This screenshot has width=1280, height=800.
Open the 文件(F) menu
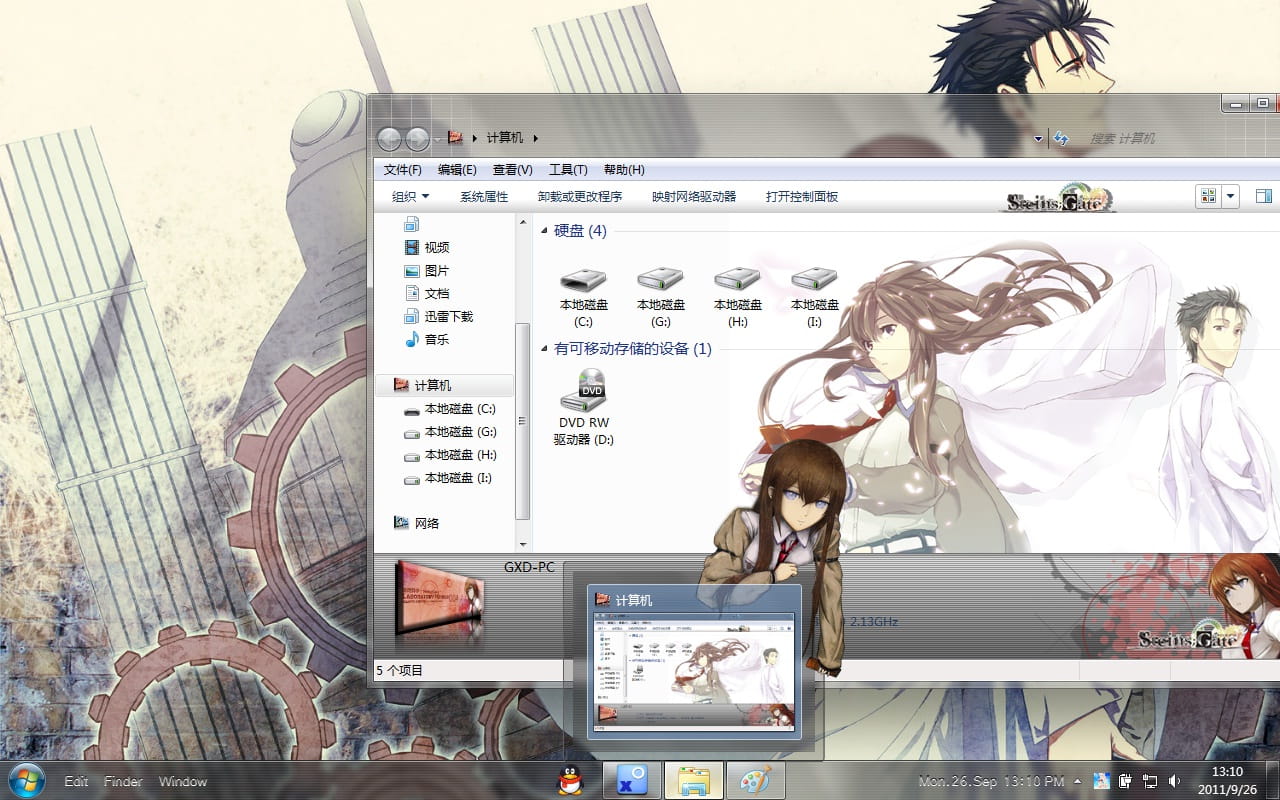pos(402,170)
